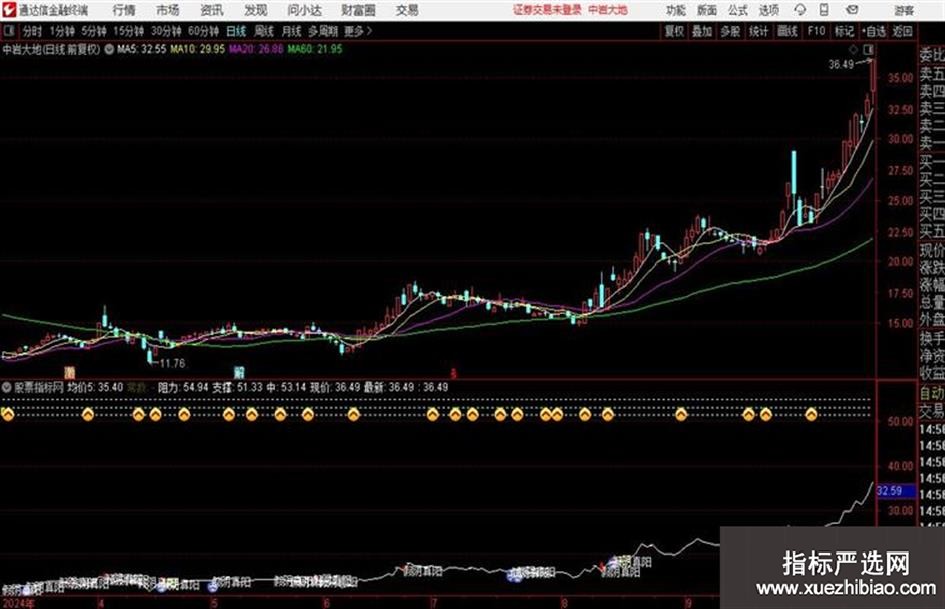
Task: Switch to the 分时 period tab
Action: click(32, 31)
